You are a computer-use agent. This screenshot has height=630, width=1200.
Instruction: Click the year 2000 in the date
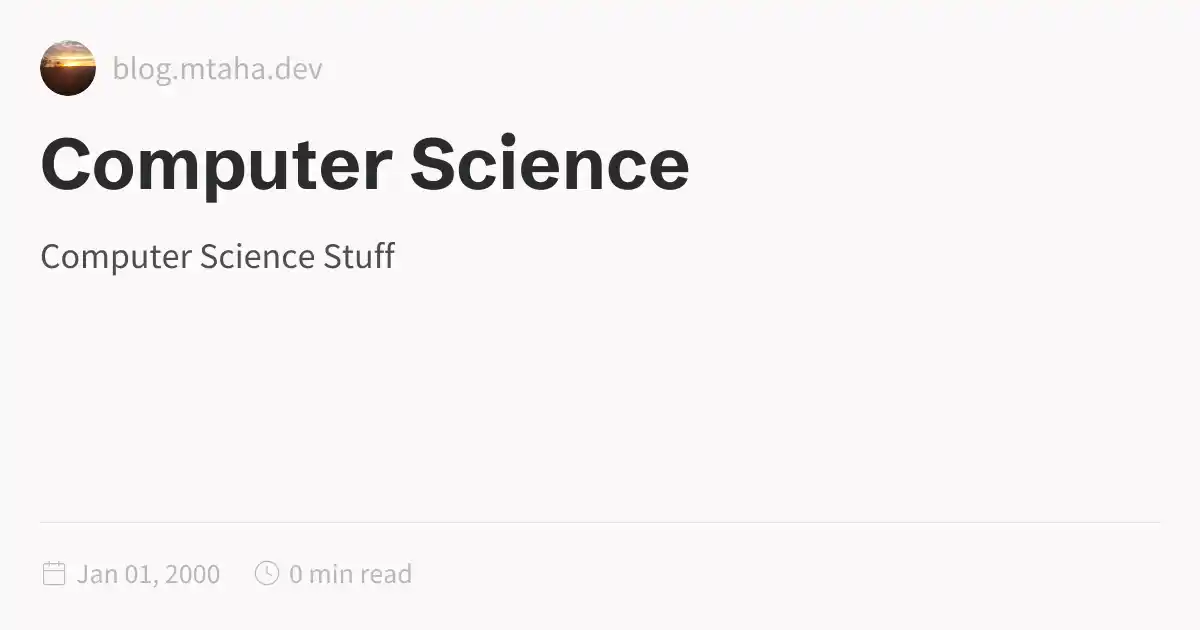192,574
